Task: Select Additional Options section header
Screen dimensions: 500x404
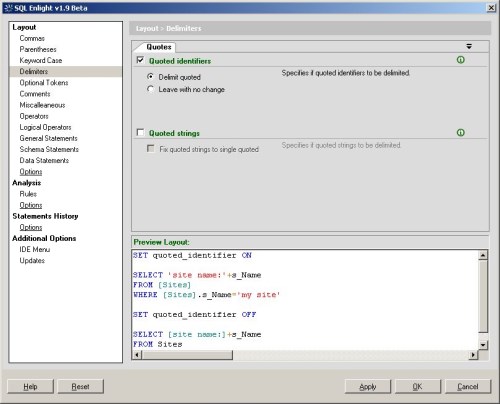Action: (44, 238)
